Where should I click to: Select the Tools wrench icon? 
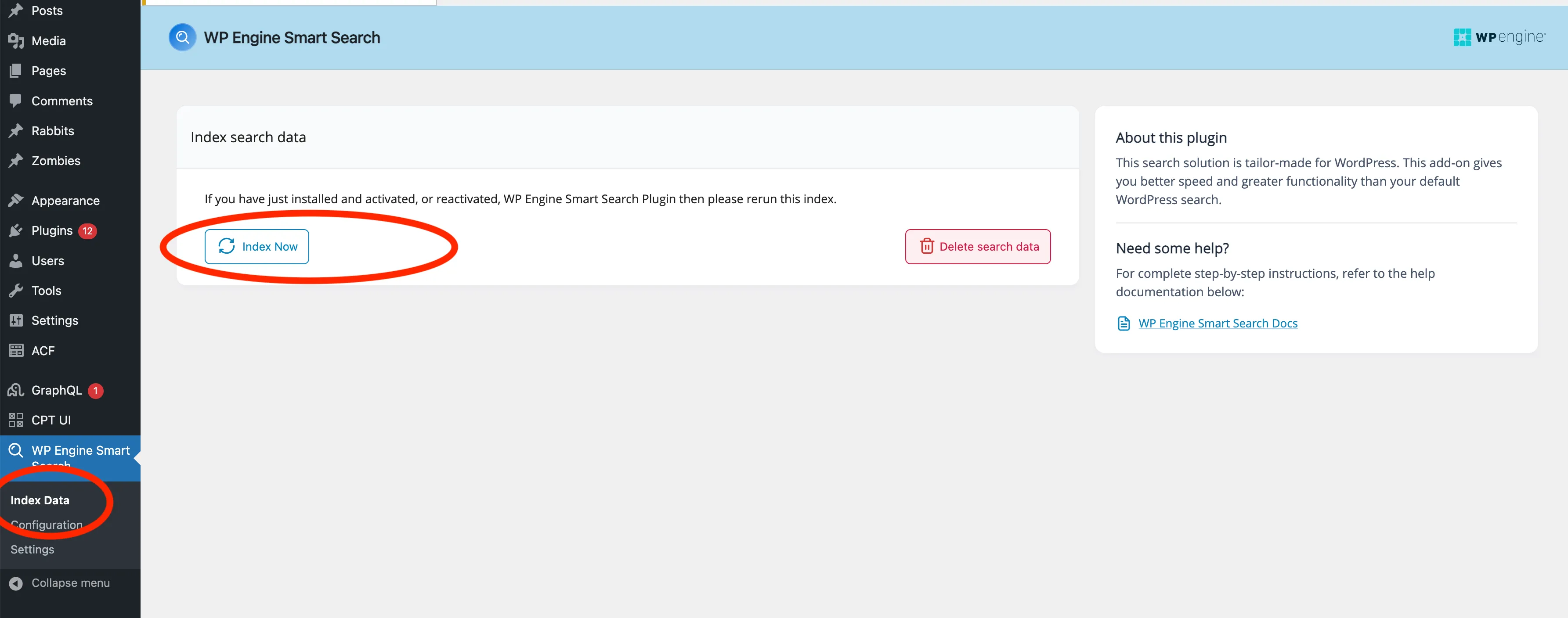16,290
